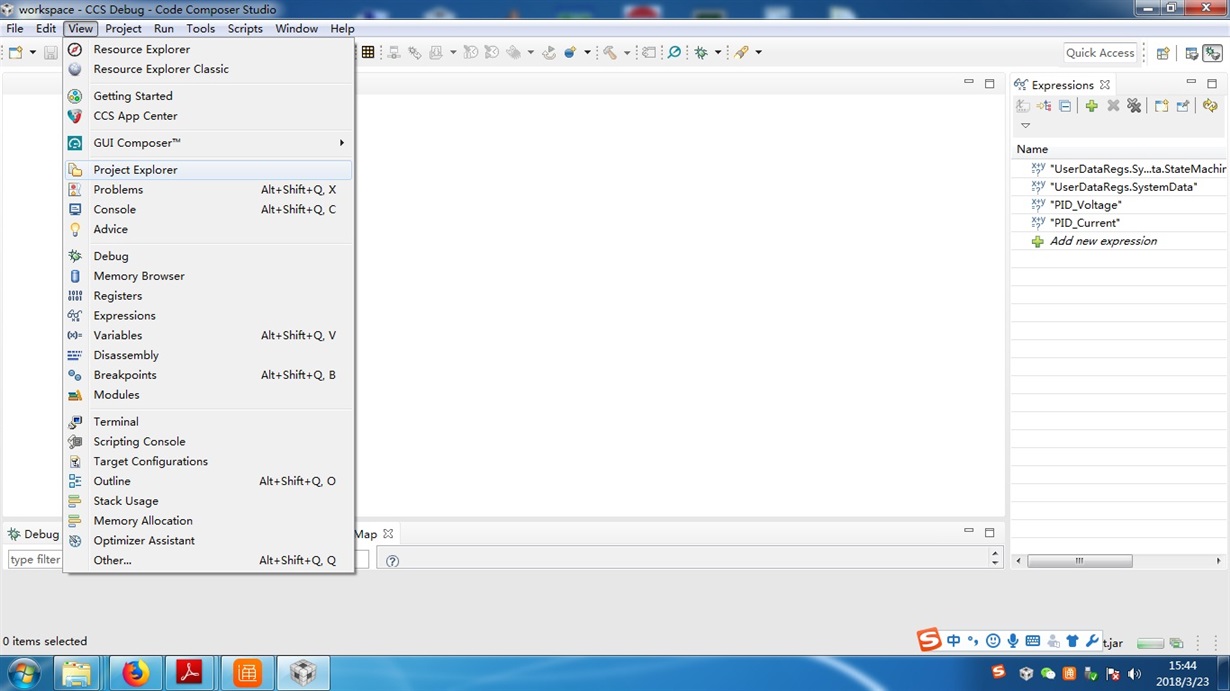This screenshot has height=691, width=1230.
Task: Open the File menu
Action: pyautogui.click(x=15, y=28)
